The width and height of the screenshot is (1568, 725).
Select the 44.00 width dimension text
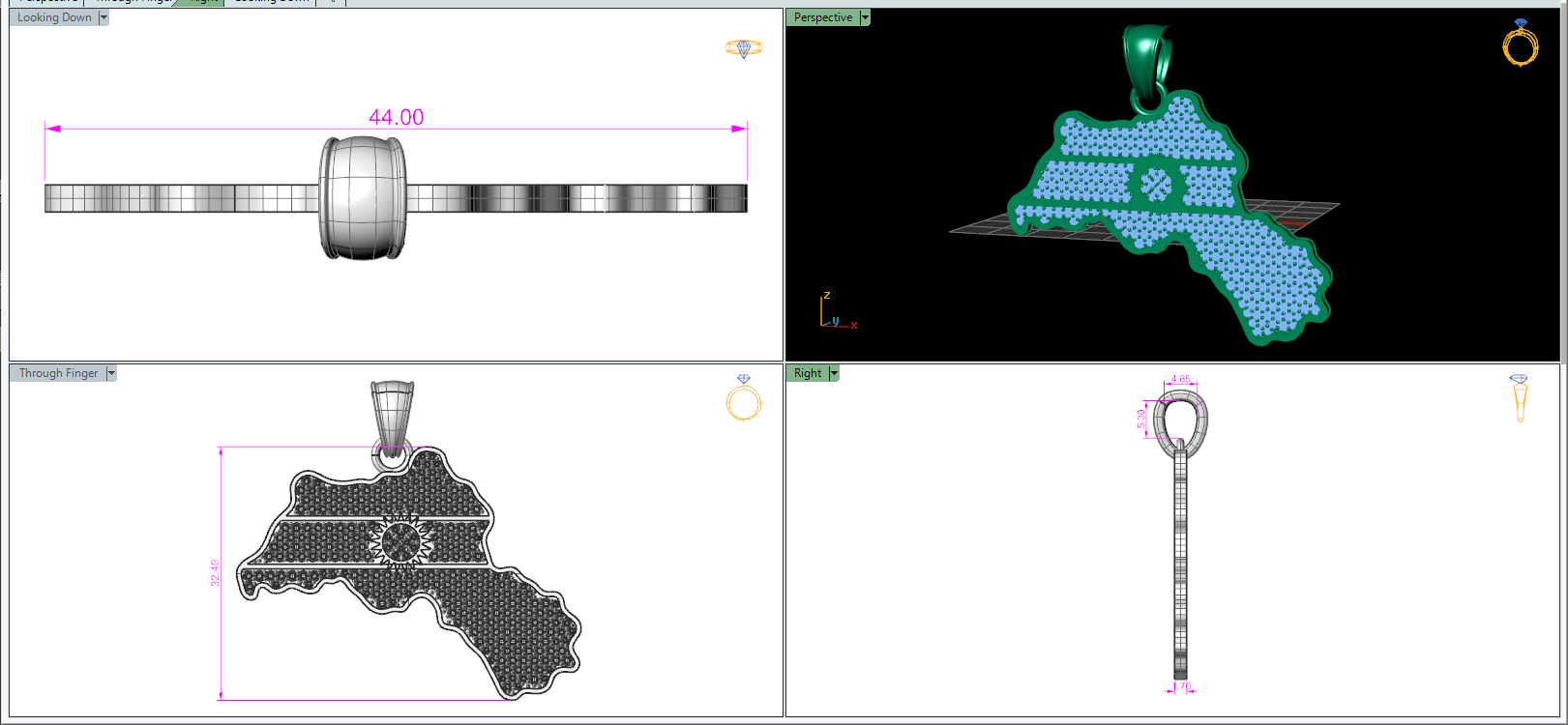tap(397, 117)
